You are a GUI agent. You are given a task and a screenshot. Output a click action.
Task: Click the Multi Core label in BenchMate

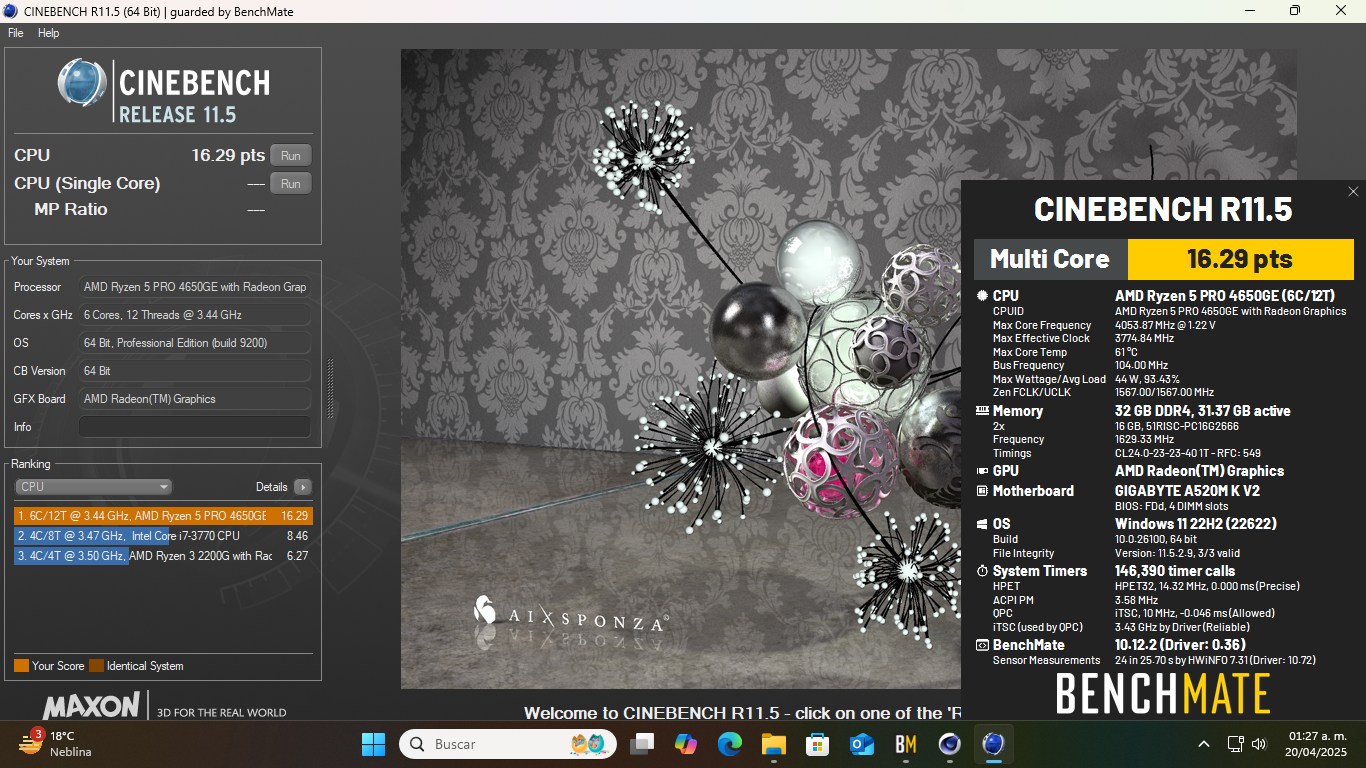coord(1050,259)
